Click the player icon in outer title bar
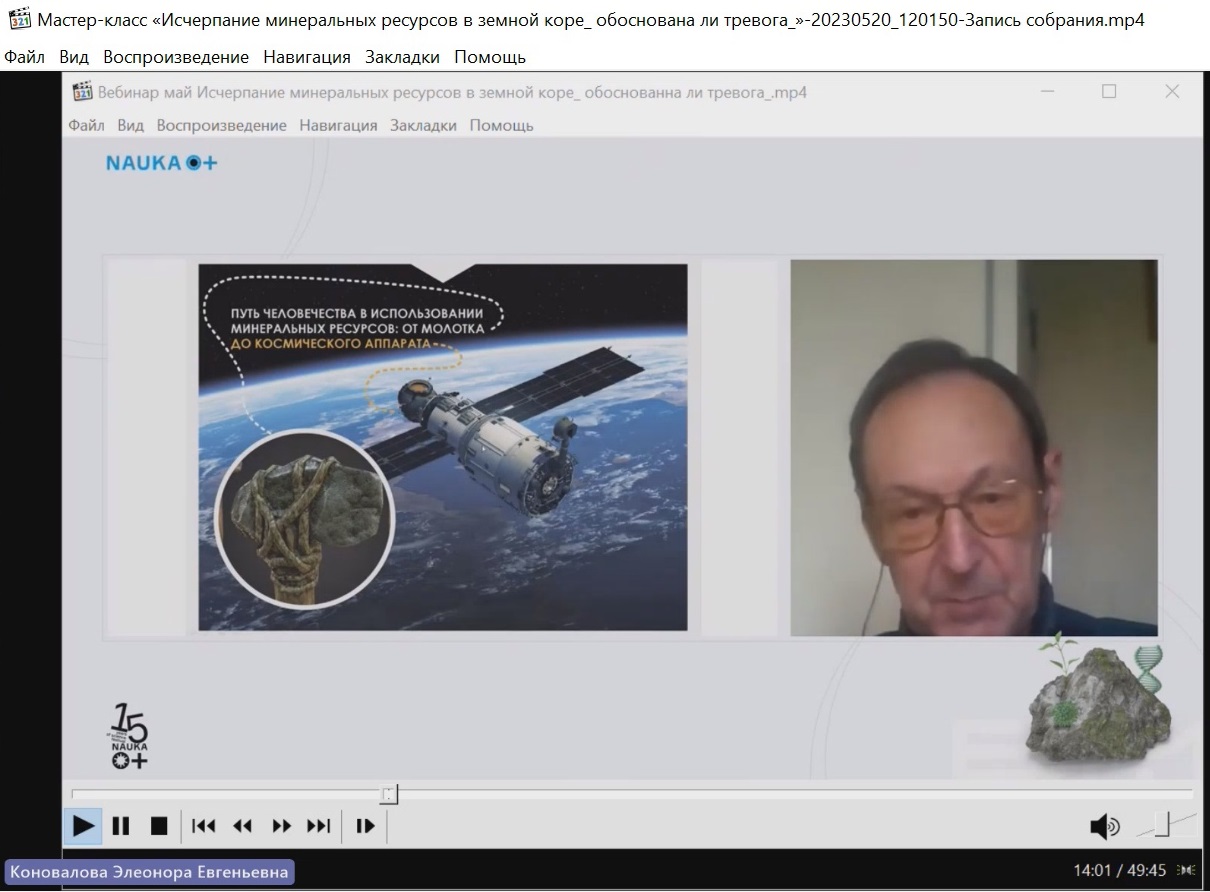Viewport: 1210px width, 892px height. pos(19,19)
